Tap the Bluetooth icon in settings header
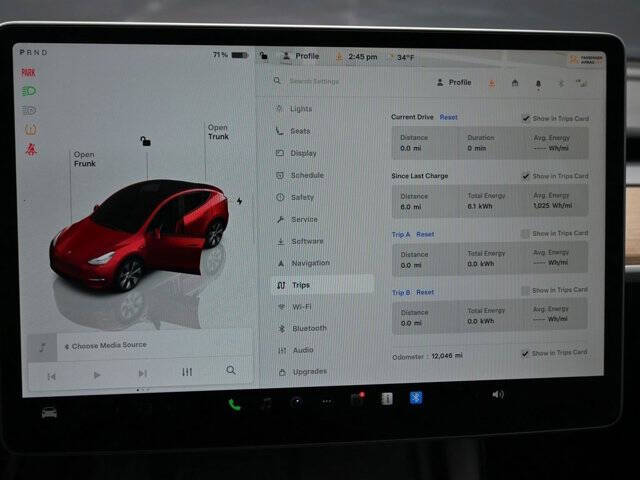Viewport: 640px width, 480px height. click(x=561, y=84)
